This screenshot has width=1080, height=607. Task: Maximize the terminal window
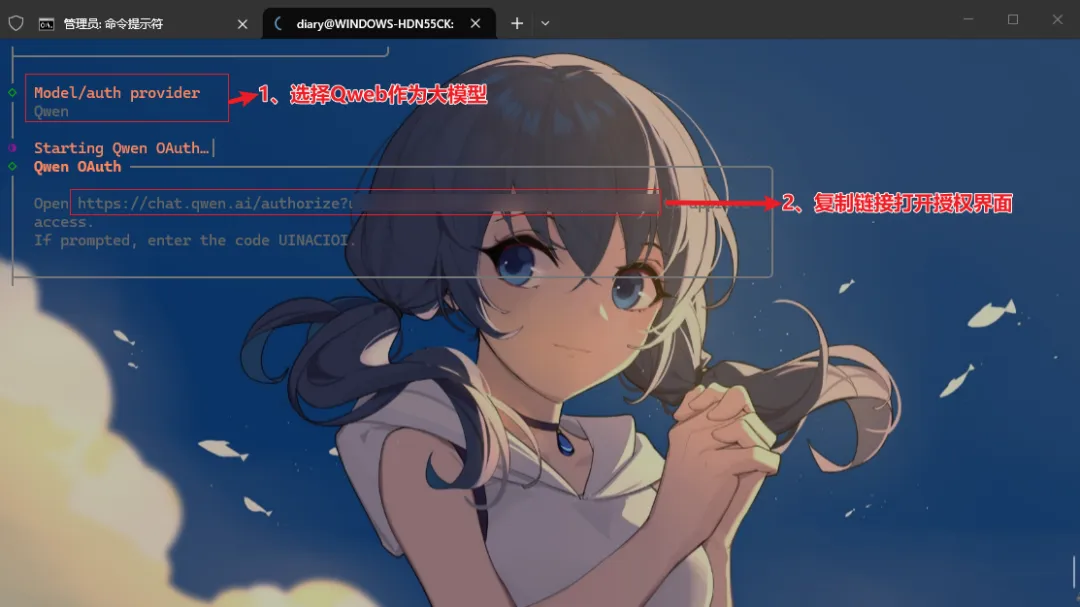1012,19
